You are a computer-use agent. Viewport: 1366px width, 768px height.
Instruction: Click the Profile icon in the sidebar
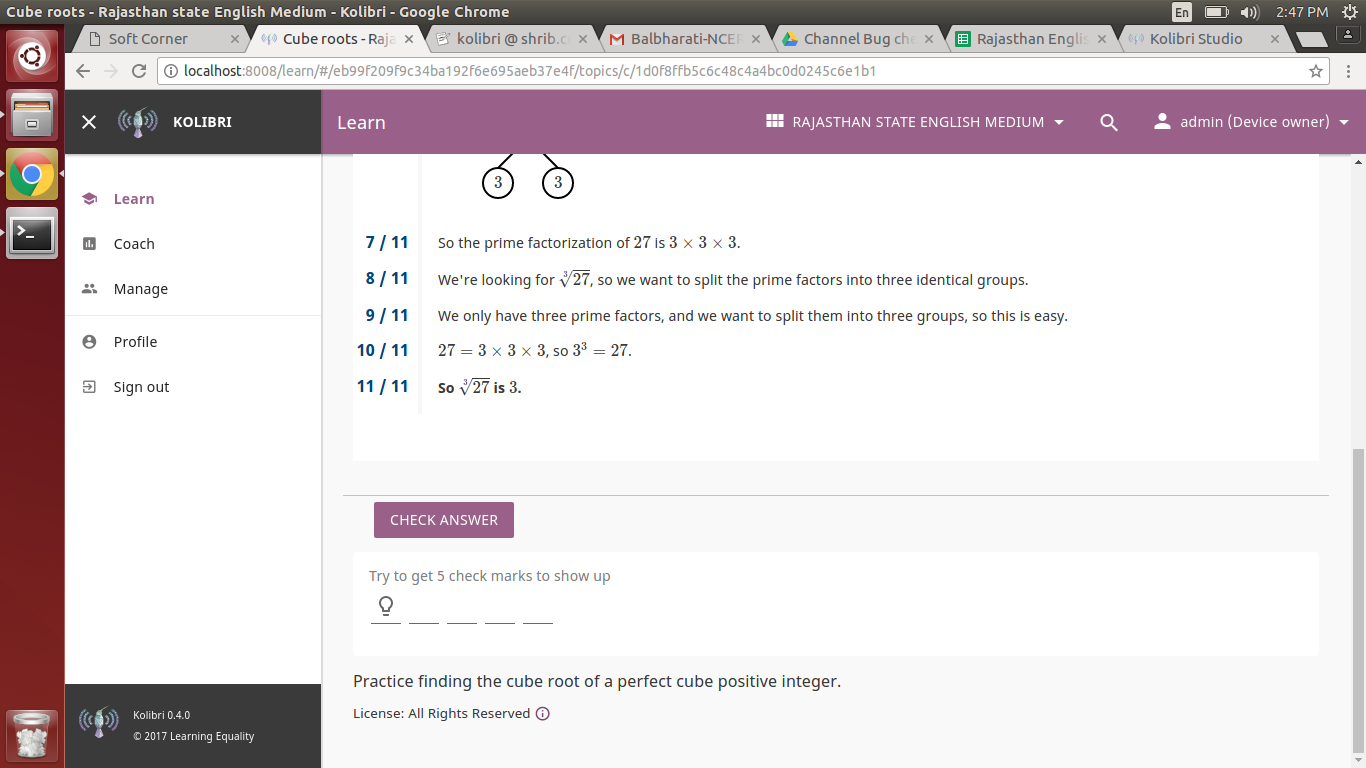click(91, 341)
